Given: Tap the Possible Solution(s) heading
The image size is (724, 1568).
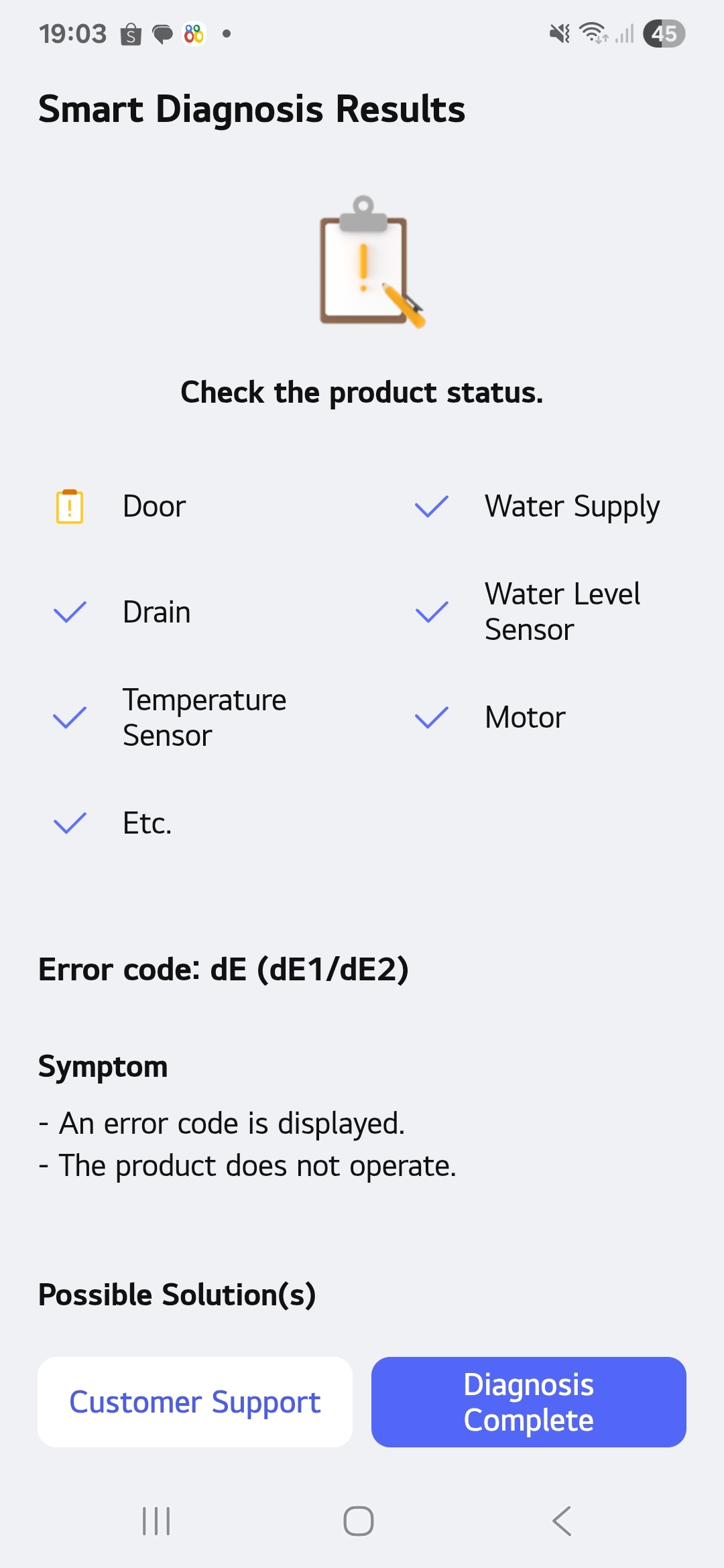Looking at the screenshot, I should pos(177,1294).
